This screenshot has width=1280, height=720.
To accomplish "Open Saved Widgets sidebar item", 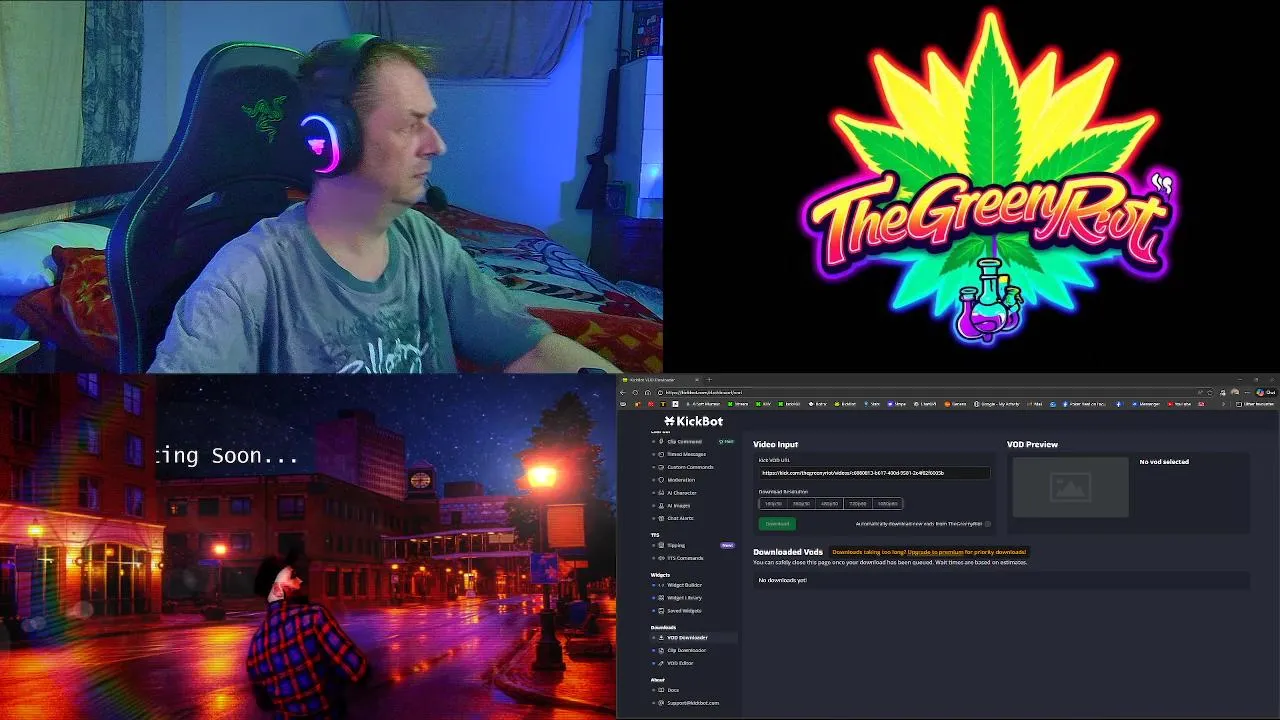I will [684, 611].
